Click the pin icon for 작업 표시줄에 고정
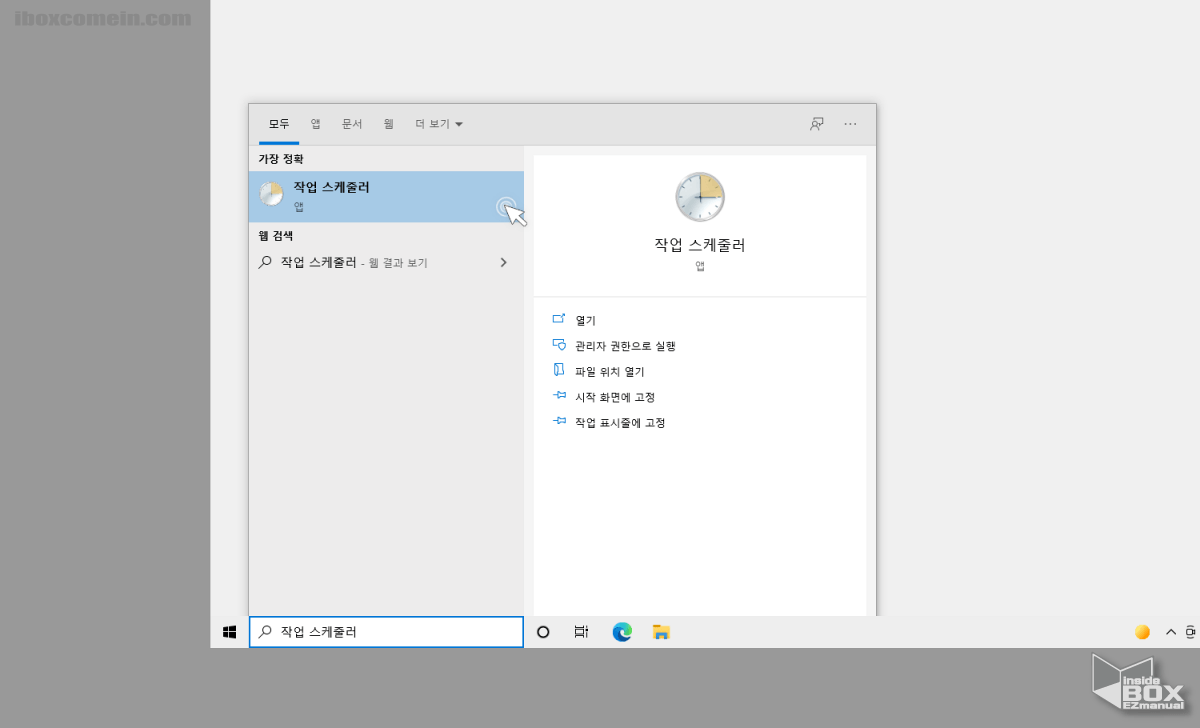Screen dimensions: 1200x728 click(x=560, y=421)
